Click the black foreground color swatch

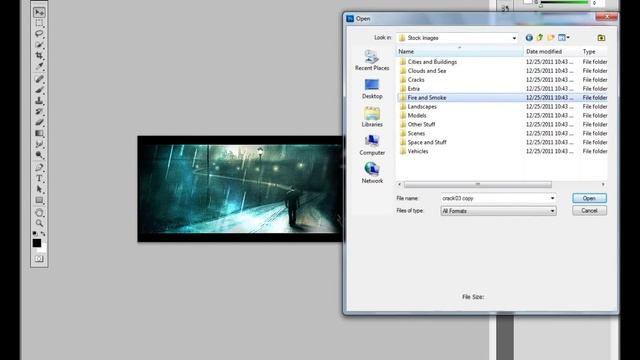pos(37,243)
